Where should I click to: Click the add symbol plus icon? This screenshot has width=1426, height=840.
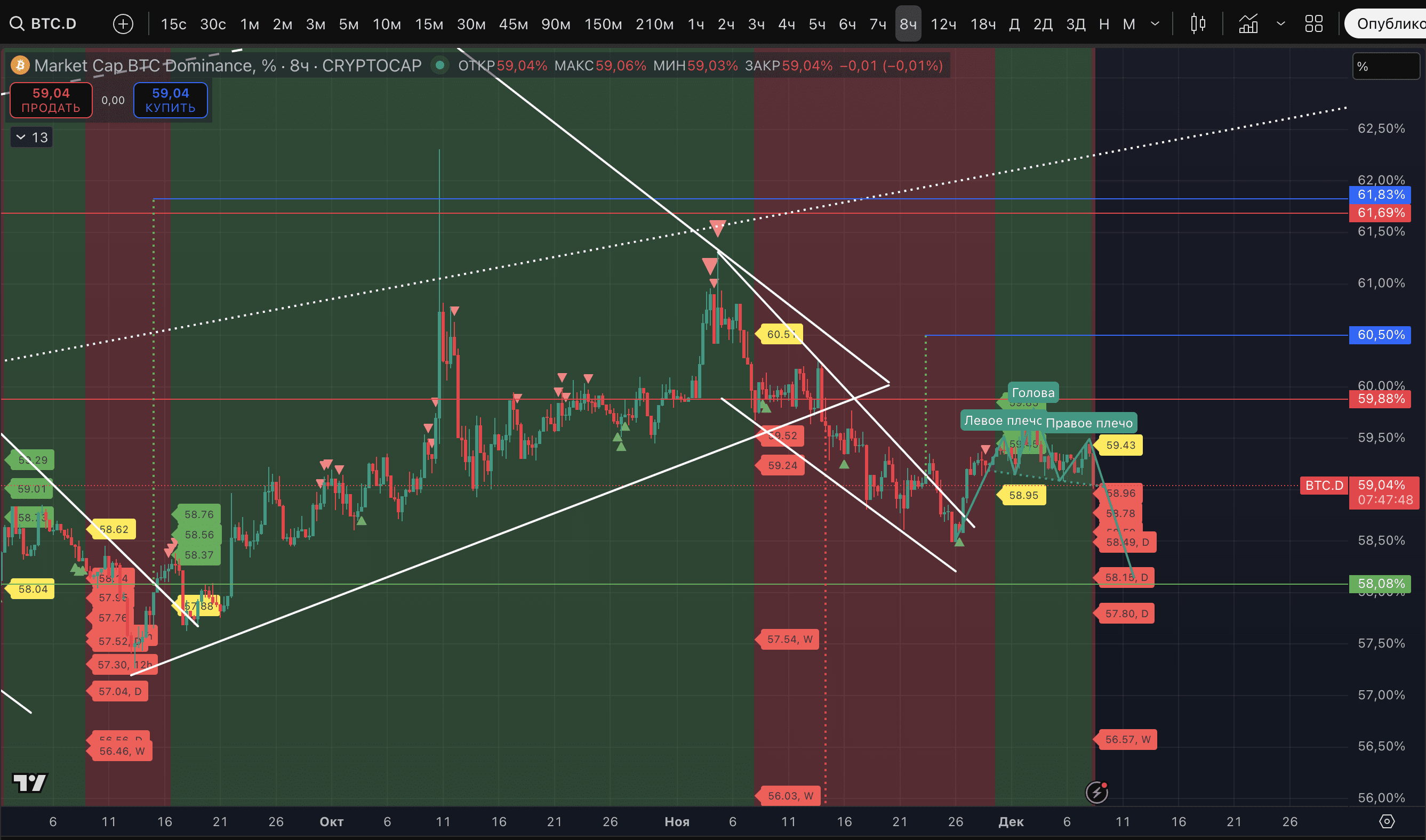123,24
